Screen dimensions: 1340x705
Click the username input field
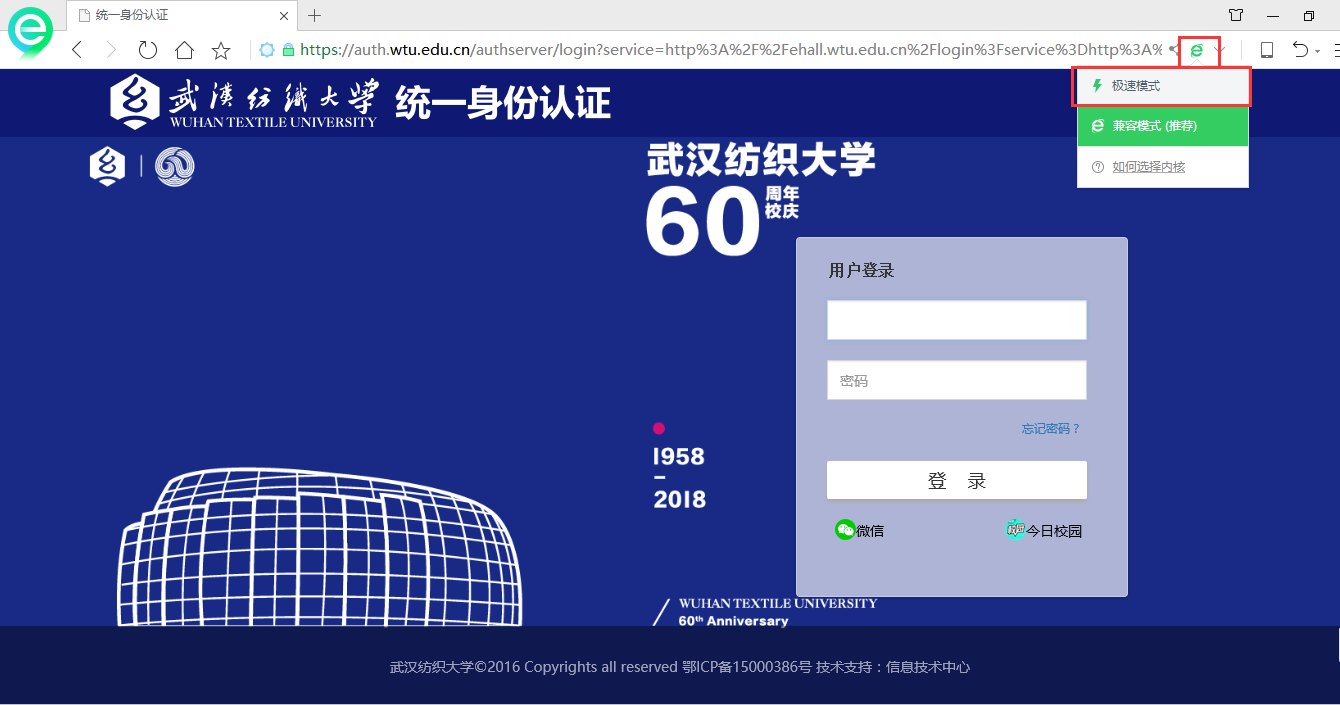[x=957, y=320]
